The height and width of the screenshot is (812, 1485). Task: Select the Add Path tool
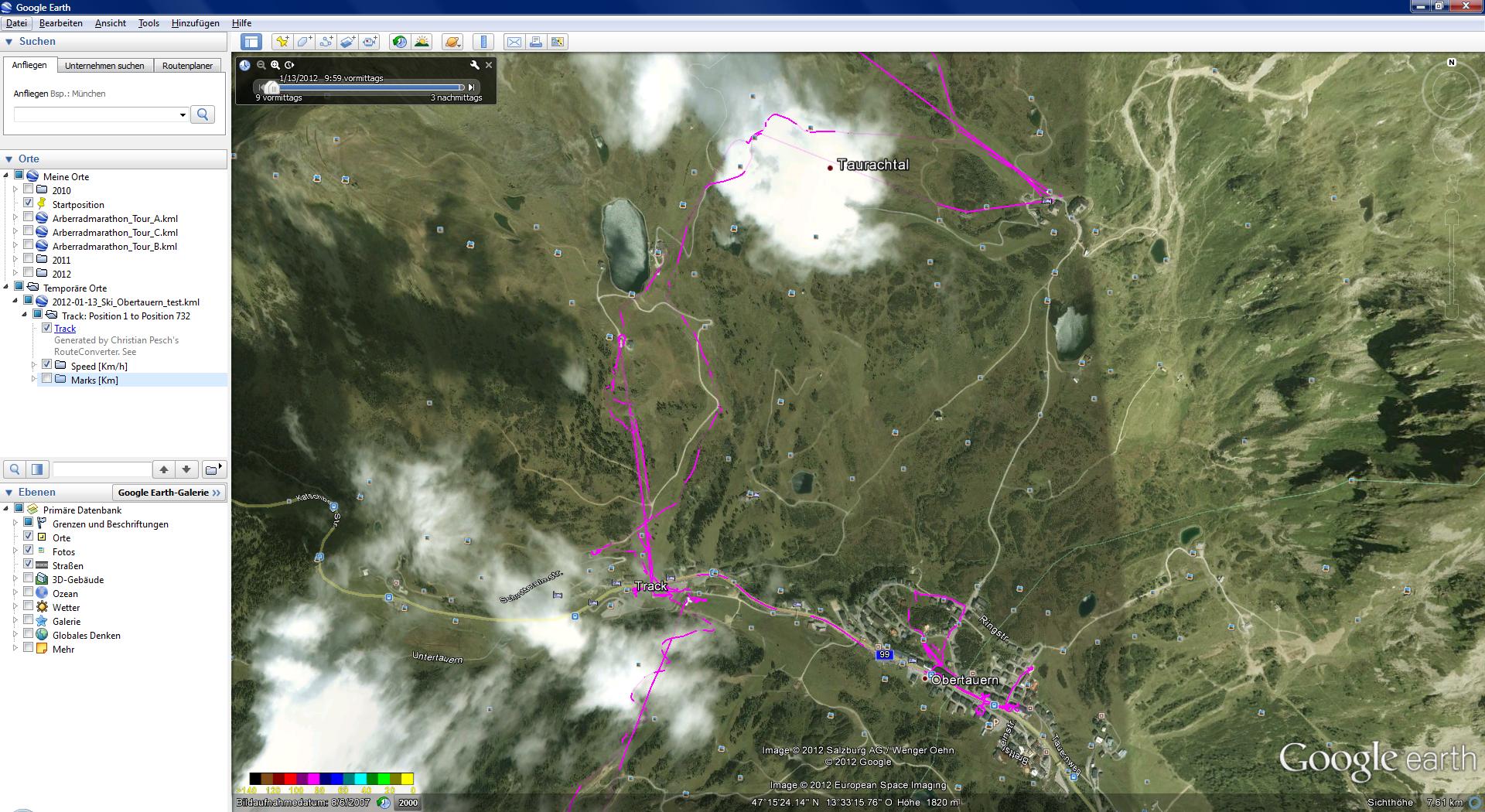coord(326,42)
